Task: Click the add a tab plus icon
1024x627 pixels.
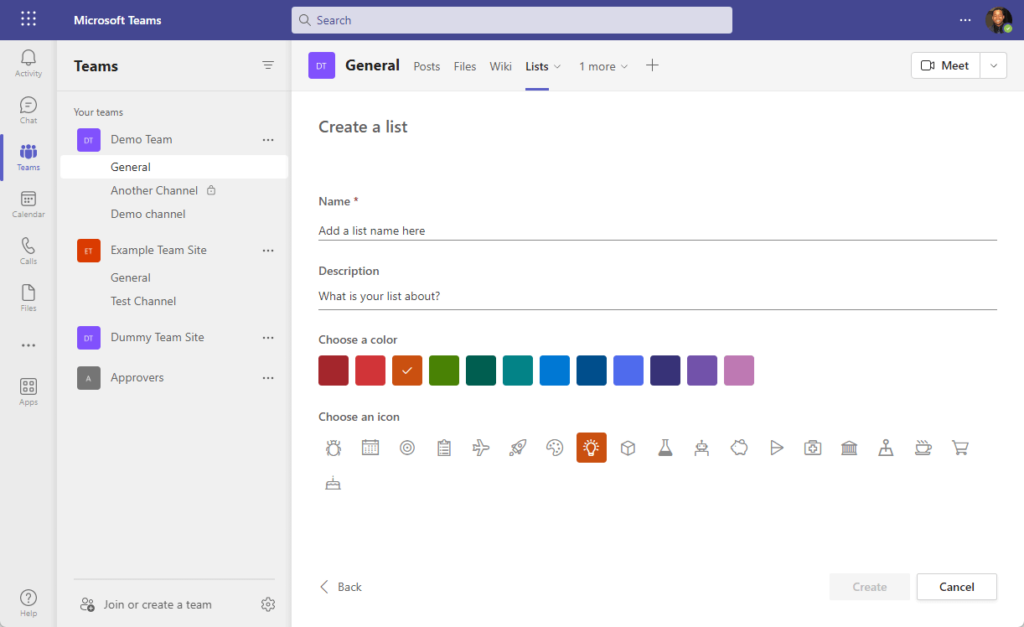Action: 652,65
